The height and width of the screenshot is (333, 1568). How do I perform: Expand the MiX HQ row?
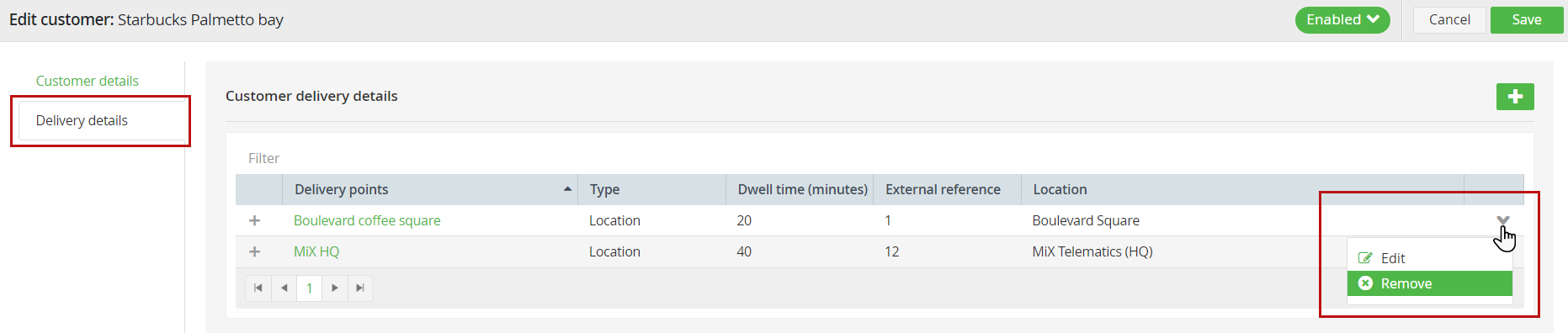(x=255, y=251)
